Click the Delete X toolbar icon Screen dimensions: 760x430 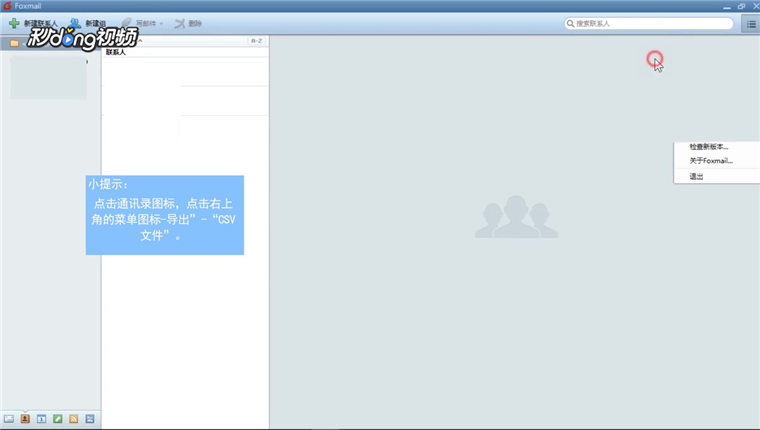[180, 23]
